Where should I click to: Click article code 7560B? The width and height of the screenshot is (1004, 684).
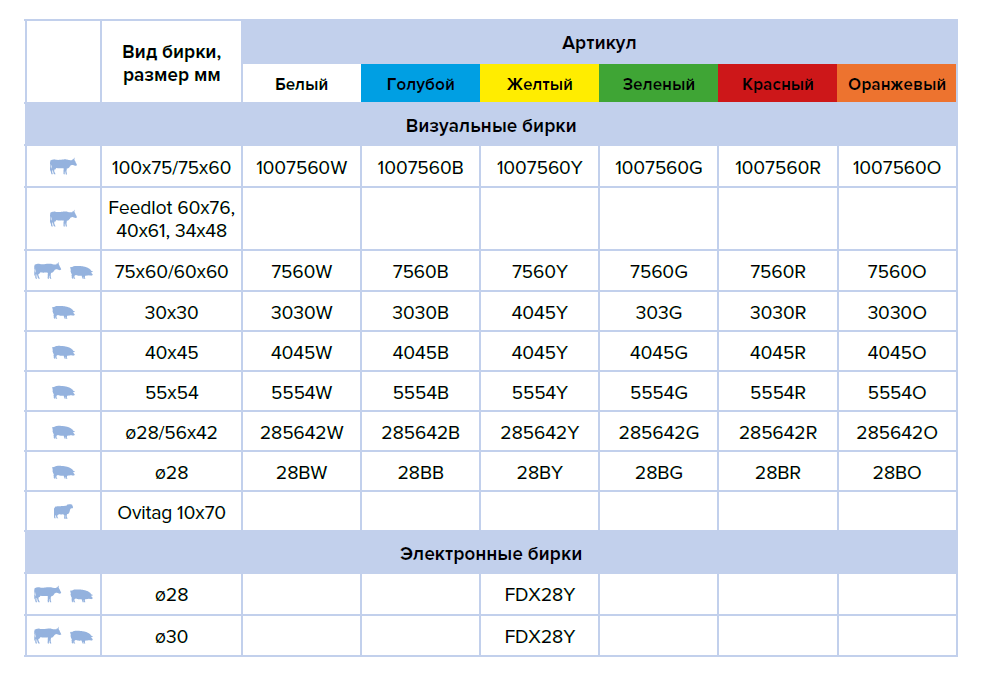tap(420, 272)
